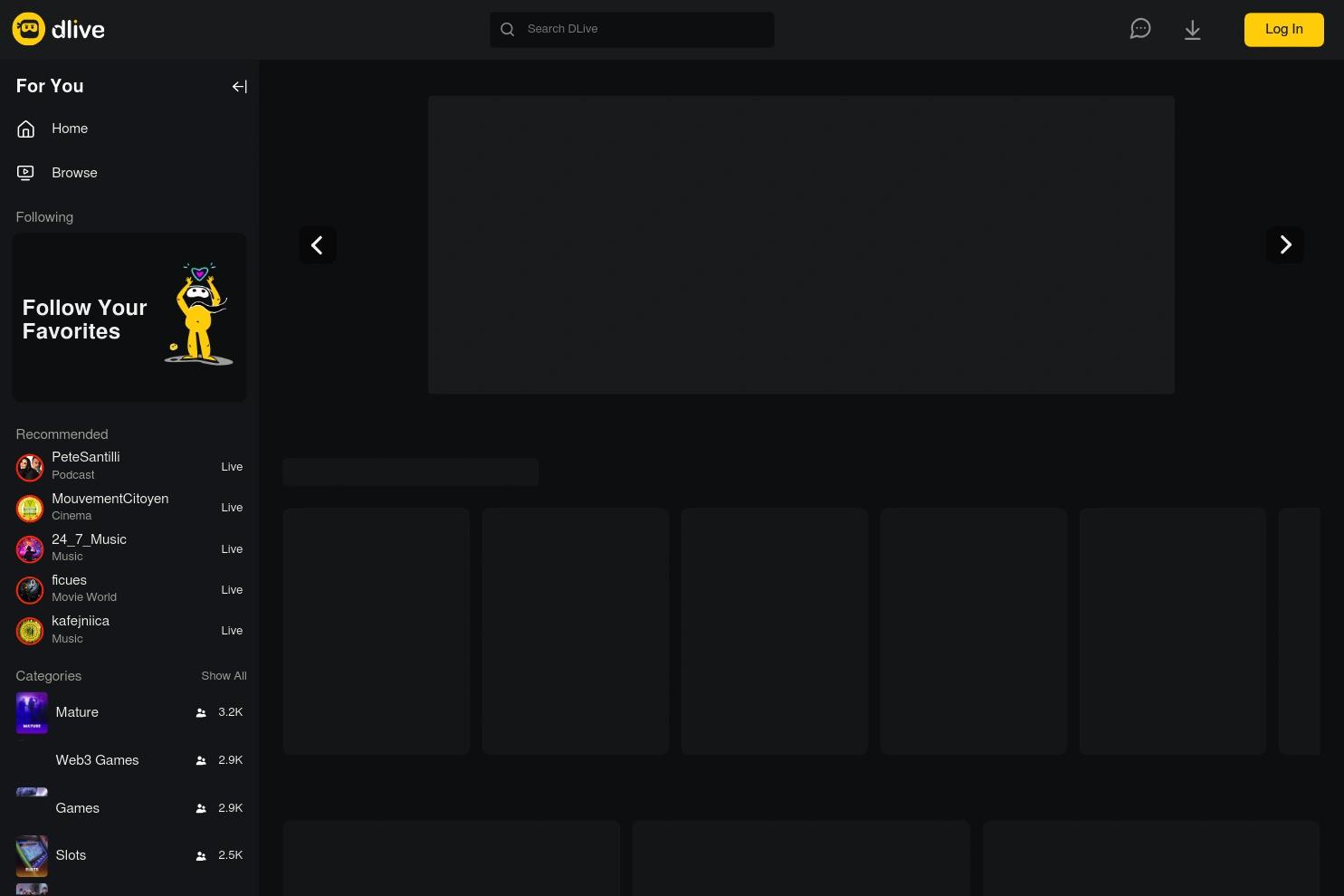Collapse the For You sidebar
The width and height of the screenshot is (1344, 896).
tap(239, 86)
